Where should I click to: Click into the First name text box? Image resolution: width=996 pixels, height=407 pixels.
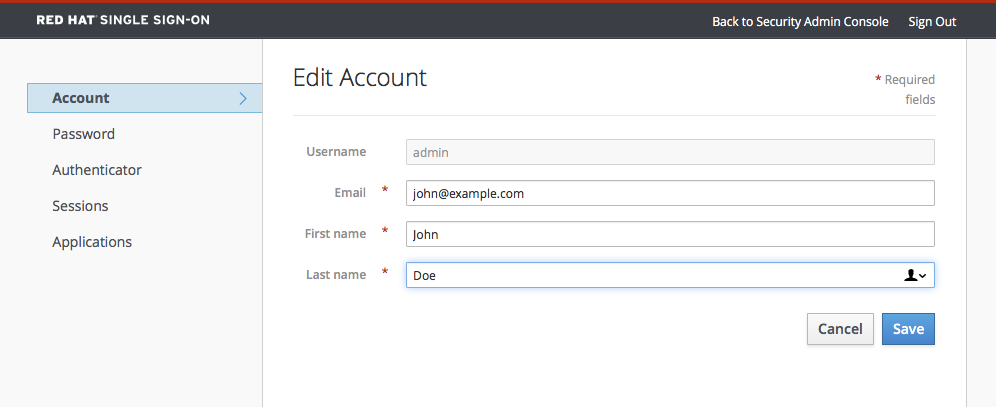tap(669, 234)
